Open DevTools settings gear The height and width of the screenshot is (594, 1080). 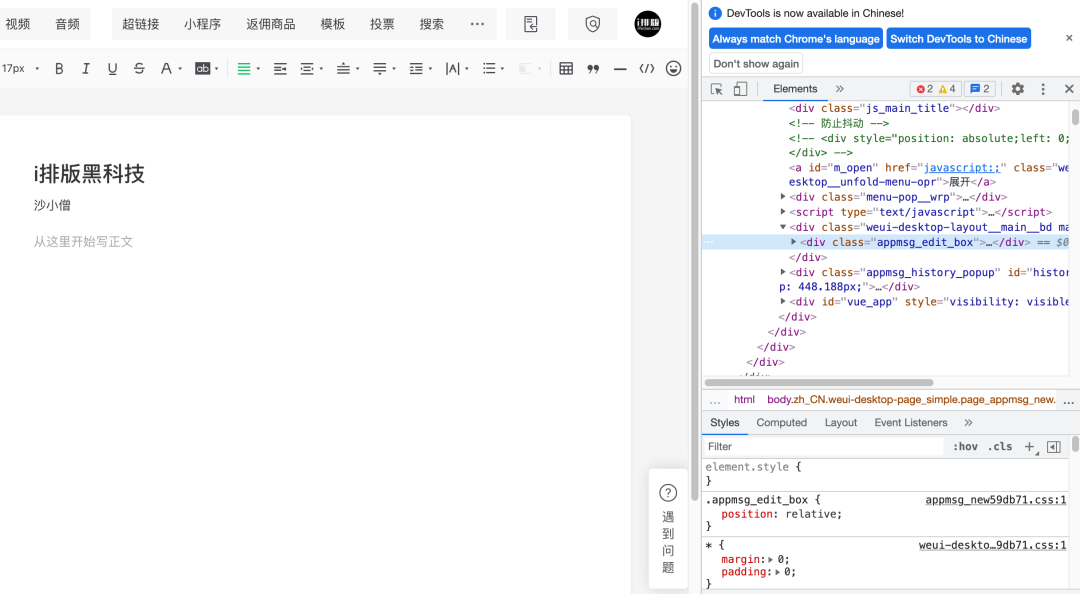(1017, 89)
